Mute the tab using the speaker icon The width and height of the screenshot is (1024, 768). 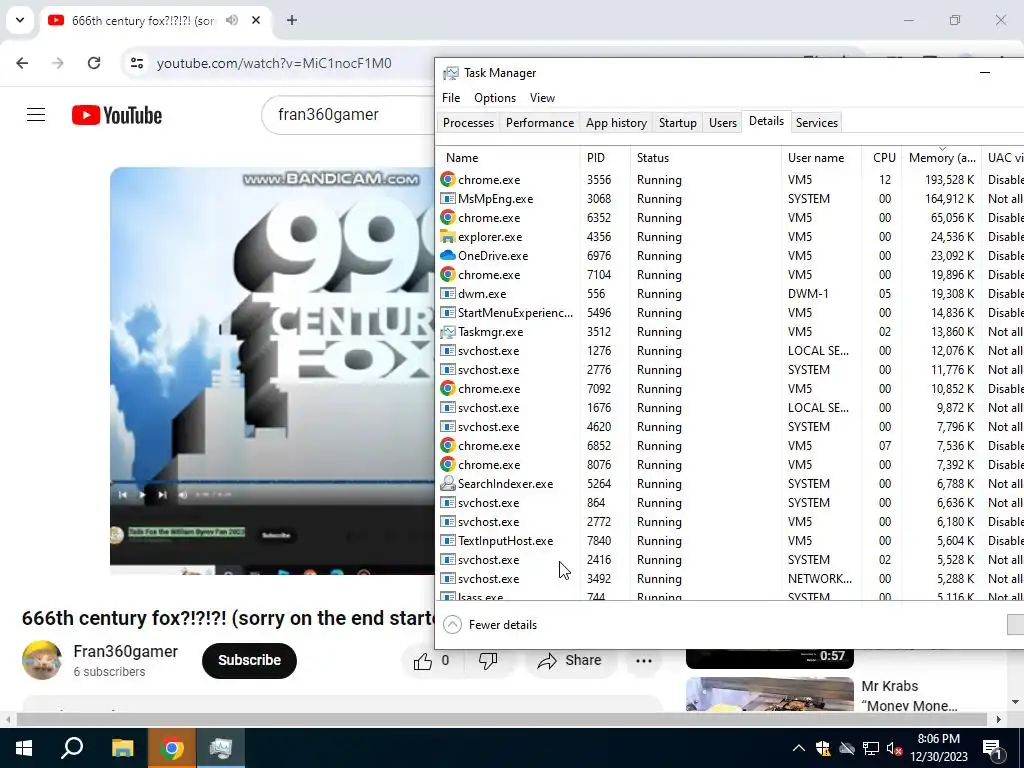coord(232,20)
